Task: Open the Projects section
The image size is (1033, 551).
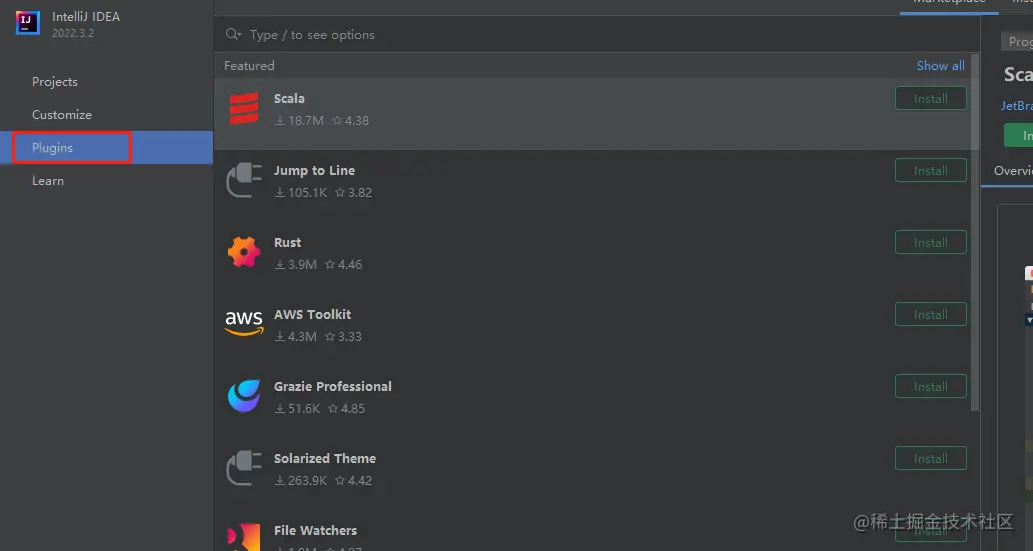Action: point(55,82)
